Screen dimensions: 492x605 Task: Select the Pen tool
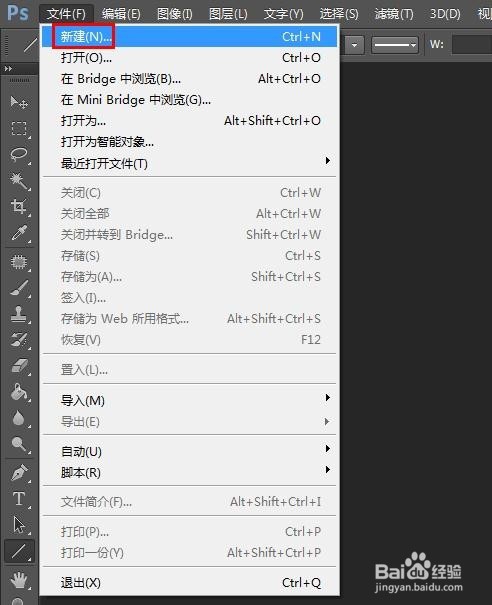tap(19, 473)
